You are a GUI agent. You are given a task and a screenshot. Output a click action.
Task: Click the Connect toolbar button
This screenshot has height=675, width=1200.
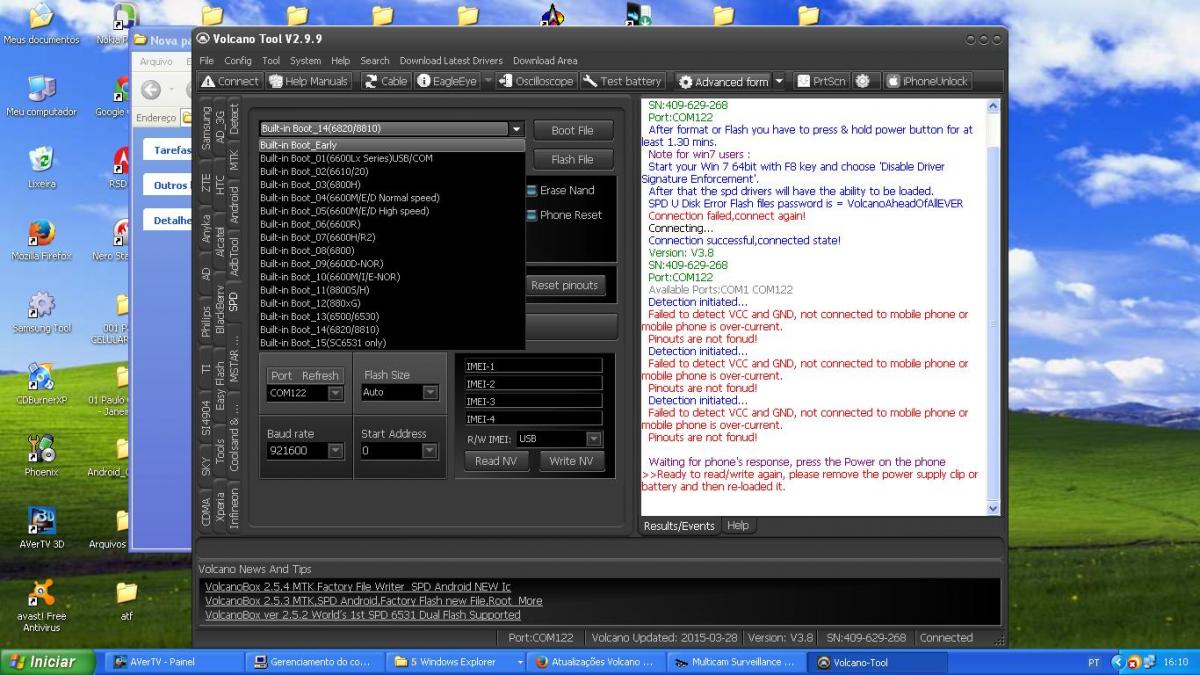coord(230,81)
